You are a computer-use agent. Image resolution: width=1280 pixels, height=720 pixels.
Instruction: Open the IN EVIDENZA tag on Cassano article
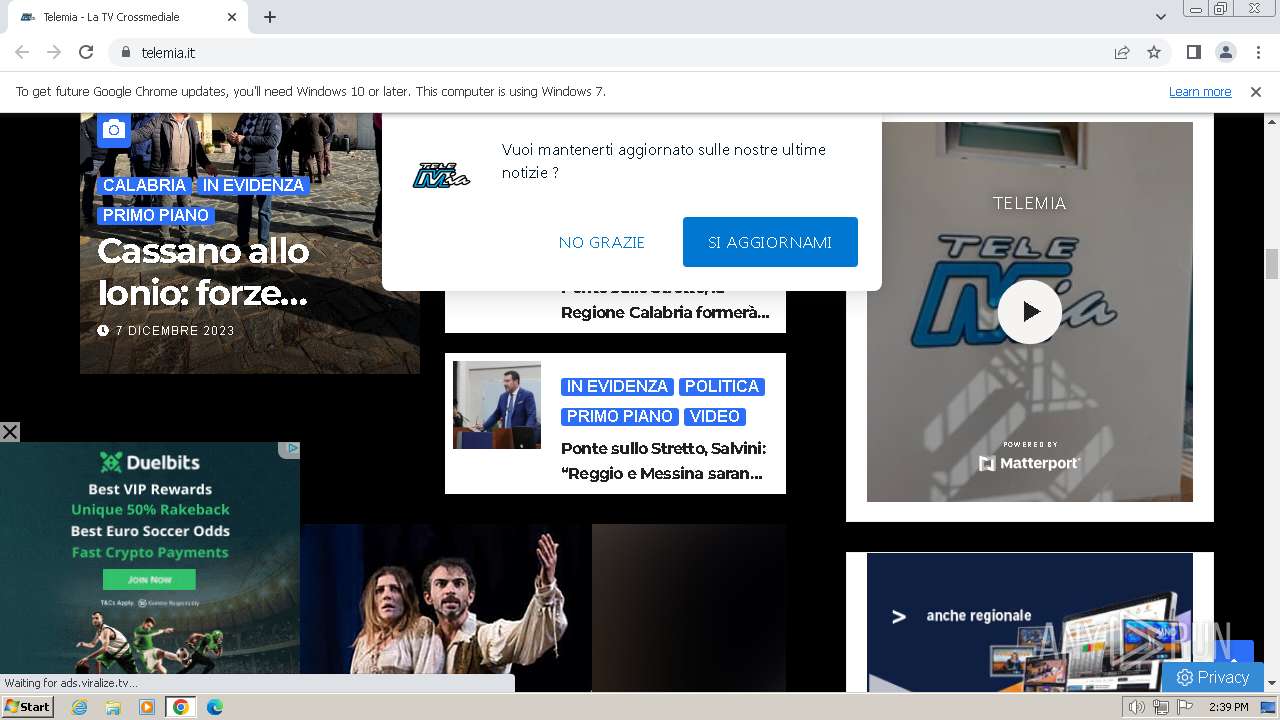click(253, 185)
